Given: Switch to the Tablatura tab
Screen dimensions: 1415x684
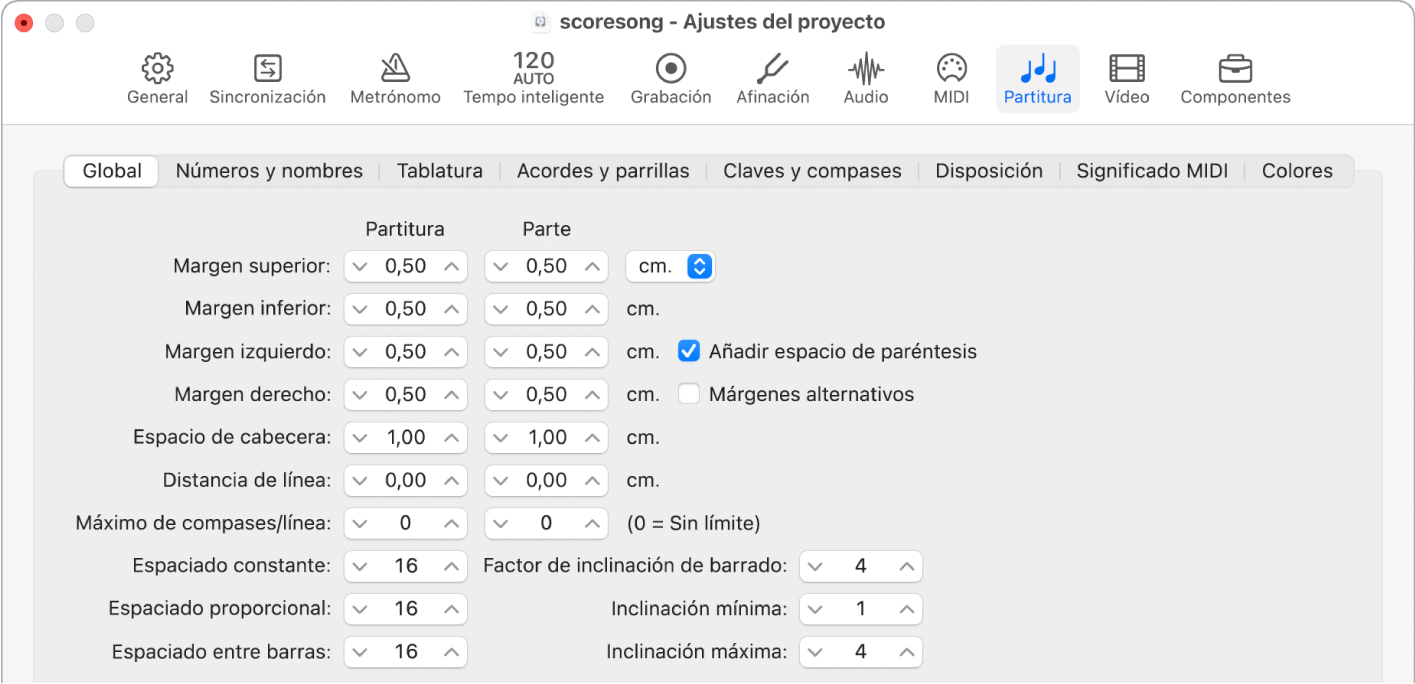Looking at the screenshot, I should tap(439, 171).
